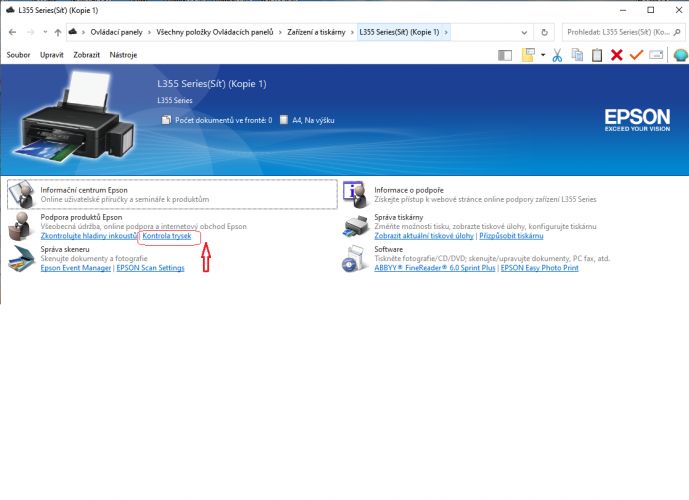Open EPSON Scan Settings link
The image size is (689, 500).
[x=150, y=268]
